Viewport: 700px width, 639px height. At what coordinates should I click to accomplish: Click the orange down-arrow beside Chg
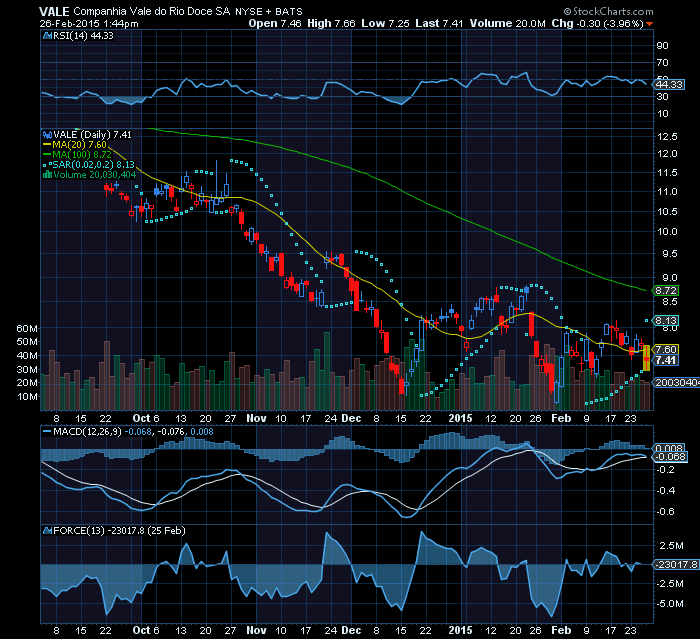tap(650, 24)
